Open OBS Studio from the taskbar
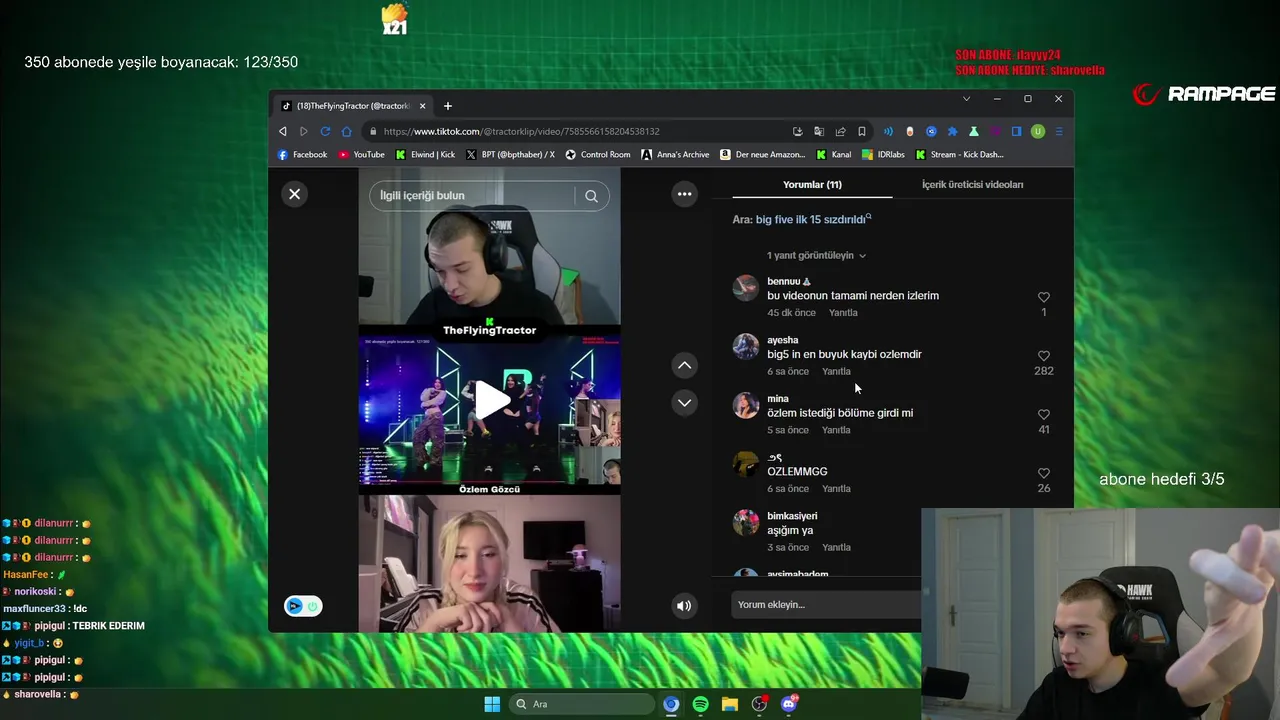This screenshot has width=1280, height=720. pyautogui.click(x=759, y=704)
